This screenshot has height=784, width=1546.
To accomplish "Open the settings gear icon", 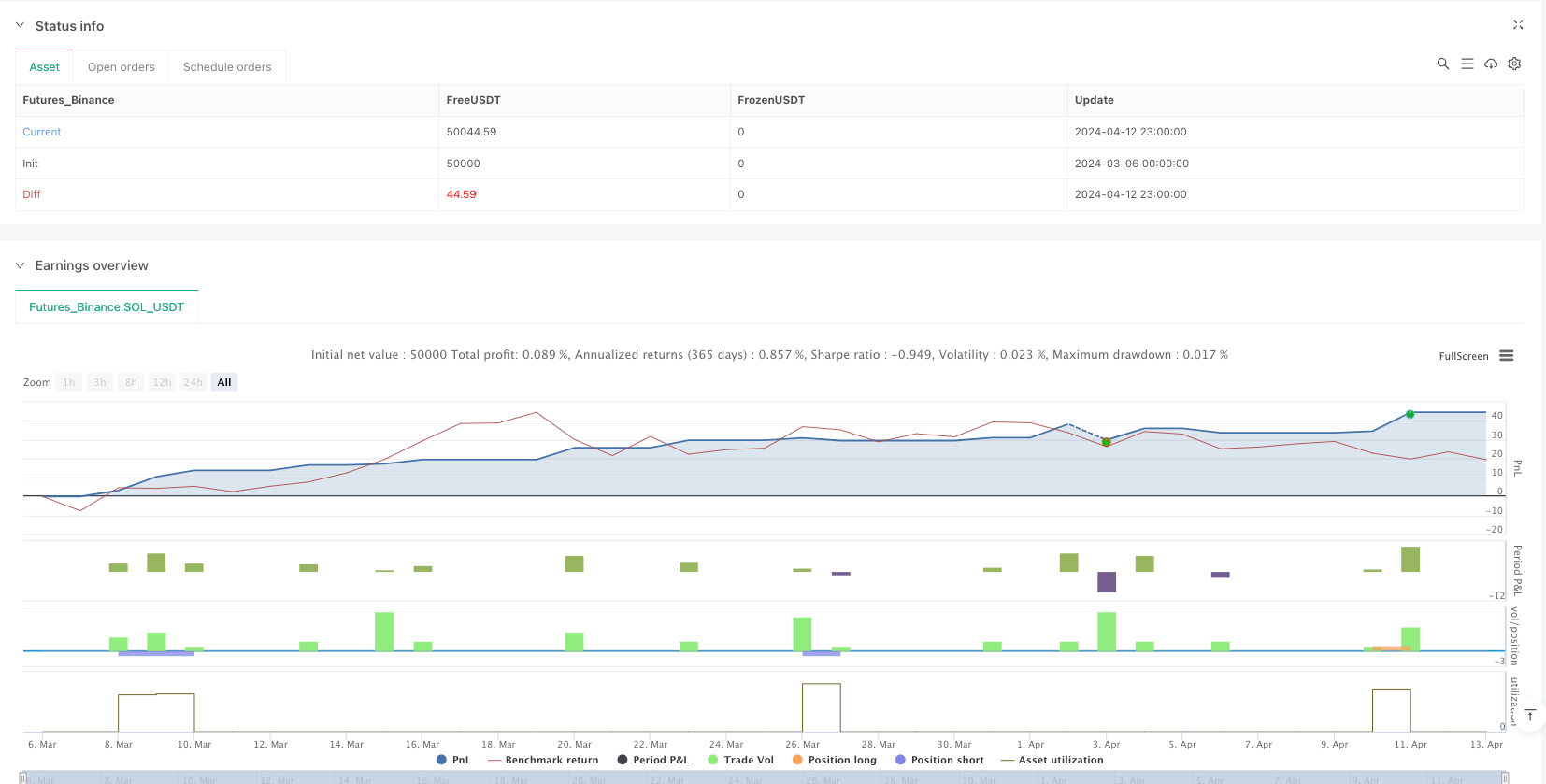I will [1514, 64].
